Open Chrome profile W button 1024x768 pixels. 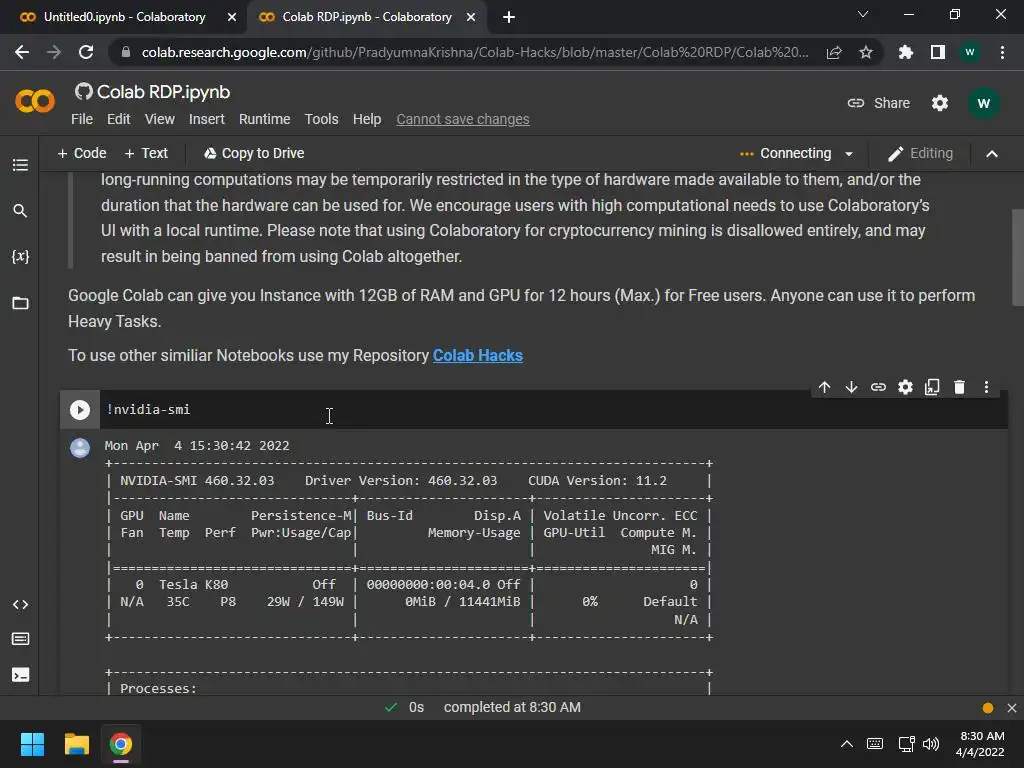pos(970,52)
